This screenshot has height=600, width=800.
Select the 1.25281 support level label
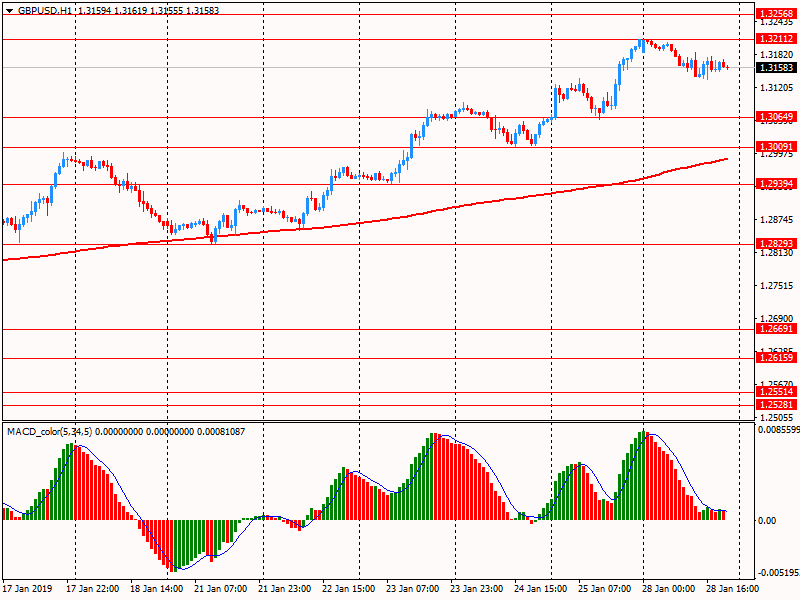[776, 405]
